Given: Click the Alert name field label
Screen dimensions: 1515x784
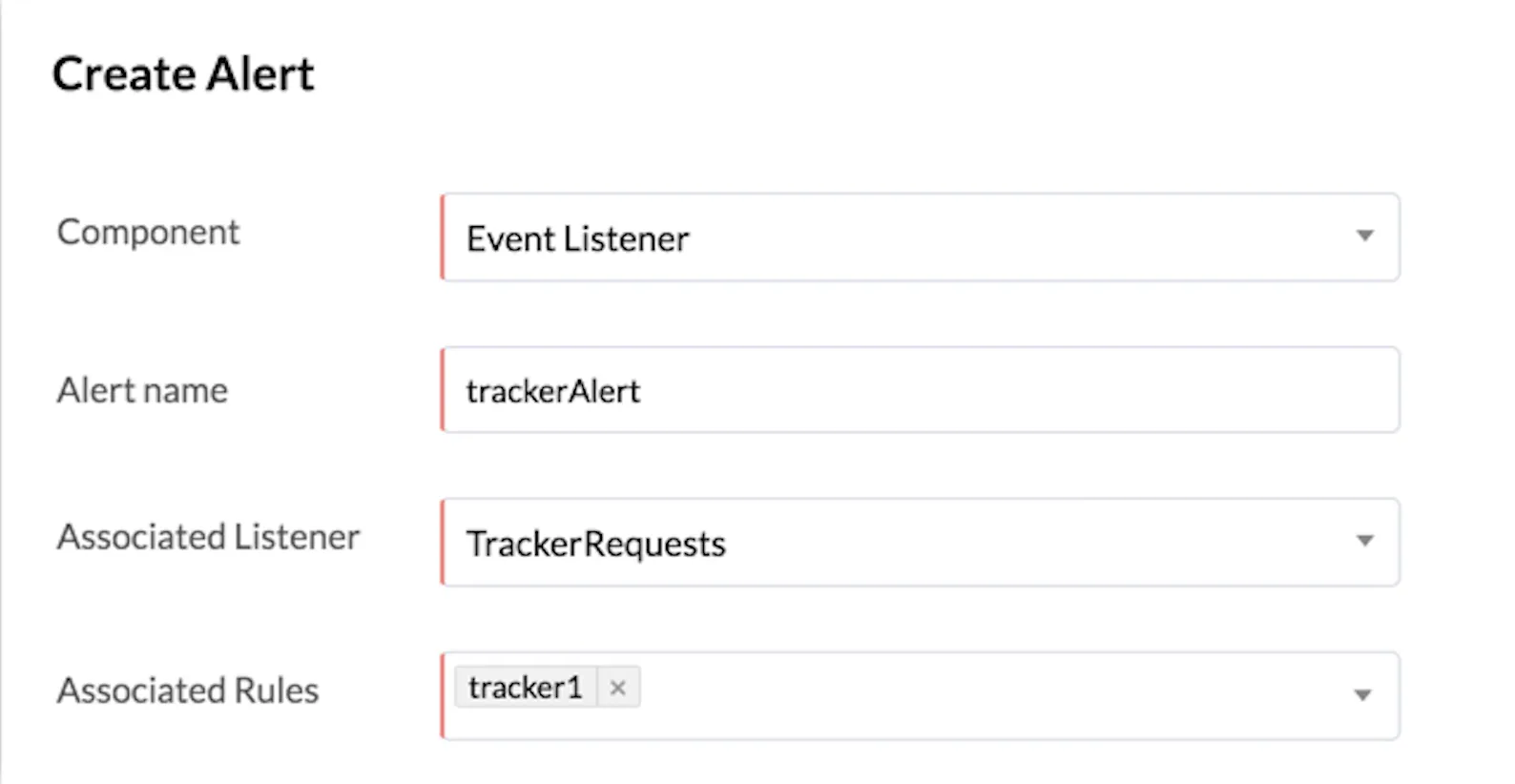Looking at the screenshot, I should click(142, 390).
